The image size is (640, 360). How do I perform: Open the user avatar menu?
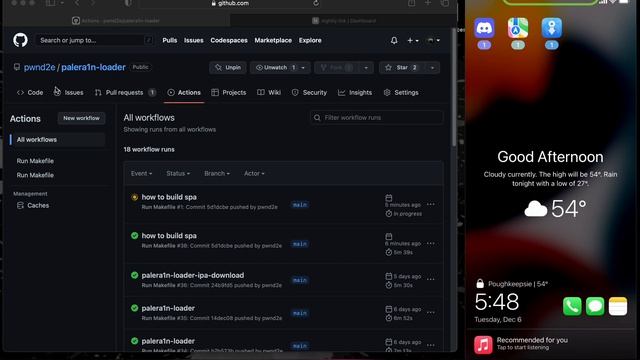click(x=433, y=40)
